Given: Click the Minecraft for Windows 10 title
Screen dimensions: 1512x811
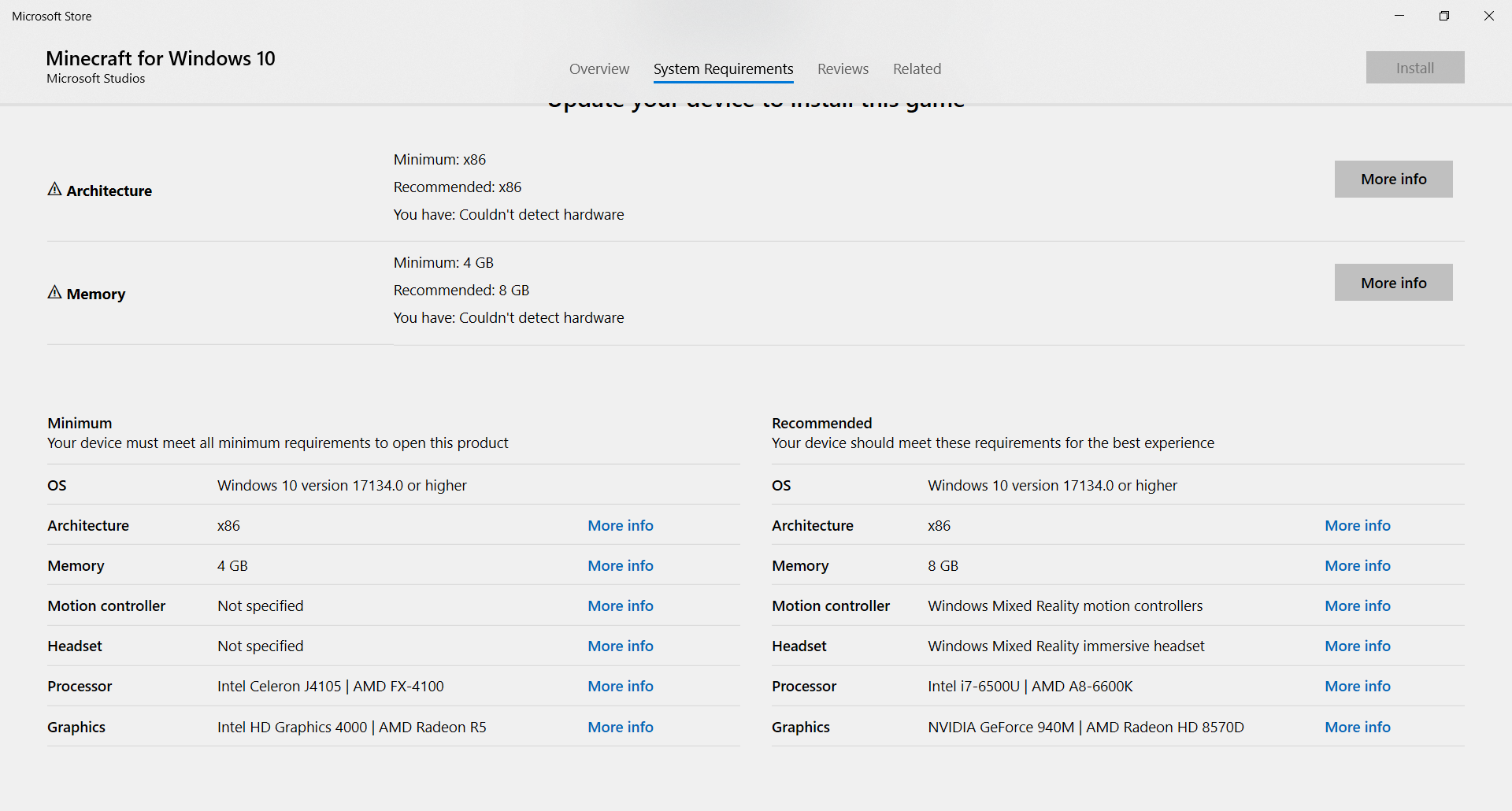Looking at the screenshot, I should (161, 58).
